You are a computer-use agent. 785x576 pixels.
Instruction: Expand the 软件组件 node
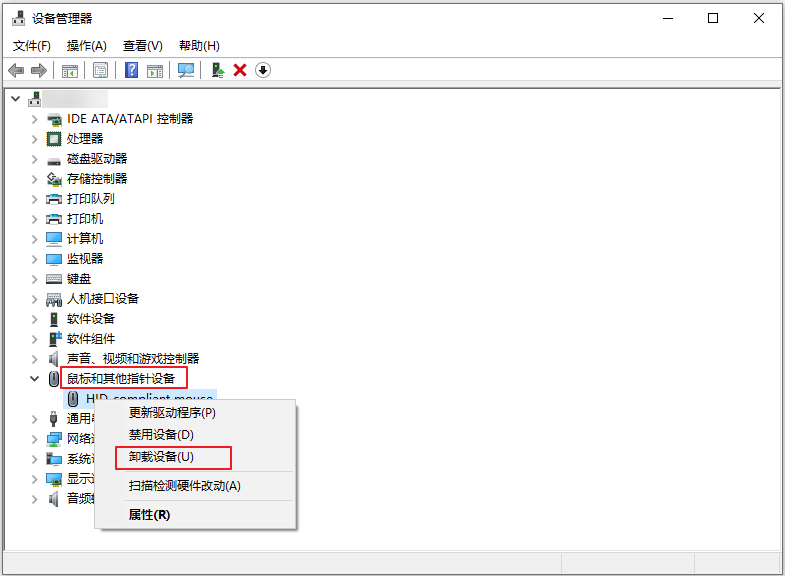click(35, 339)
